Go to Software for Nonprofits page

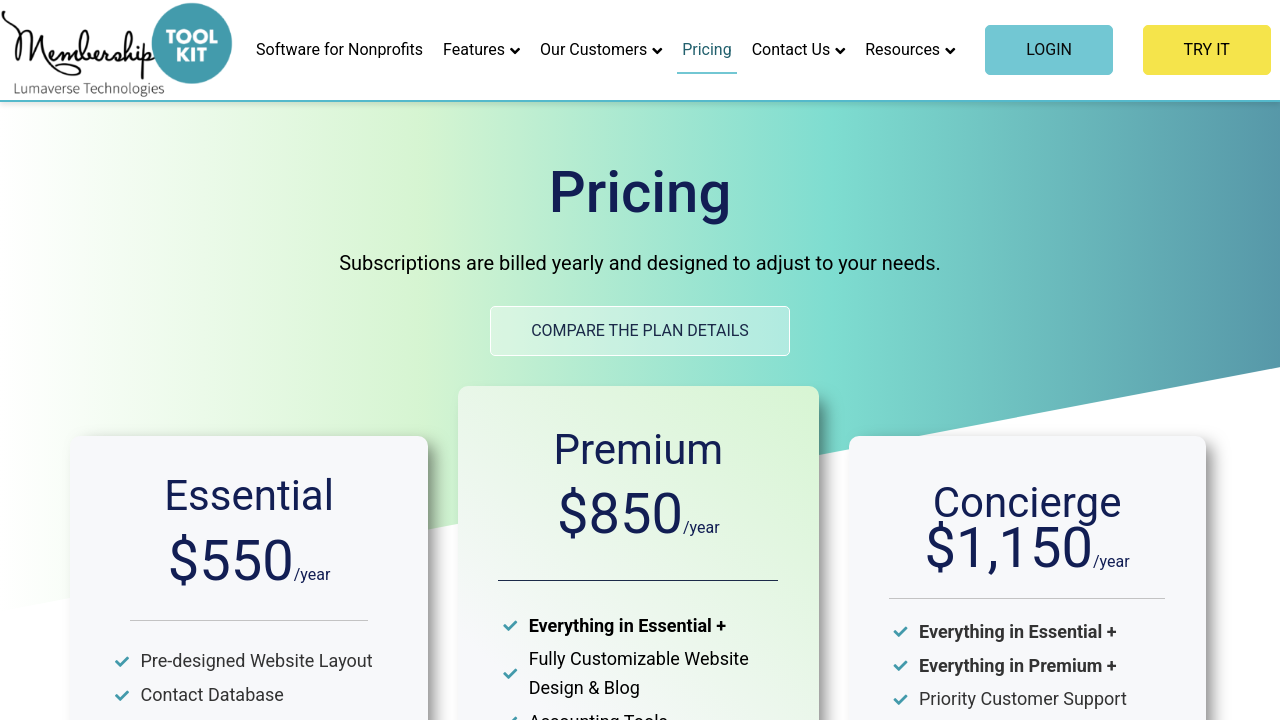point(339,50)
